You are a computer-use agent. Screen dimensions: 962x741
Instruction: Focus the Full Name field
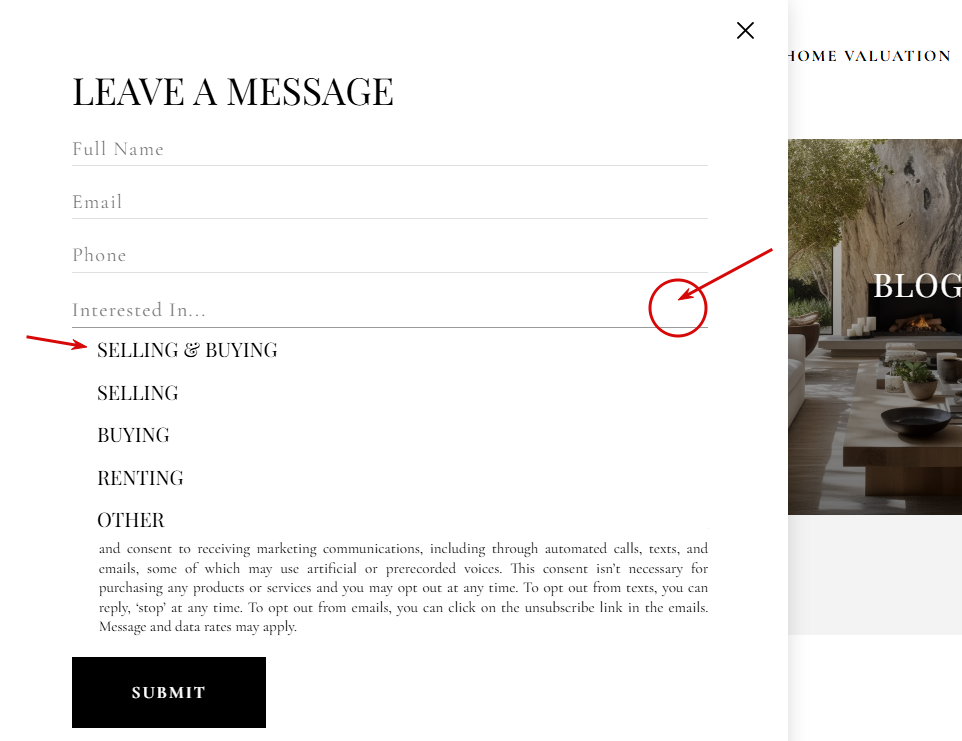point(390,149)
